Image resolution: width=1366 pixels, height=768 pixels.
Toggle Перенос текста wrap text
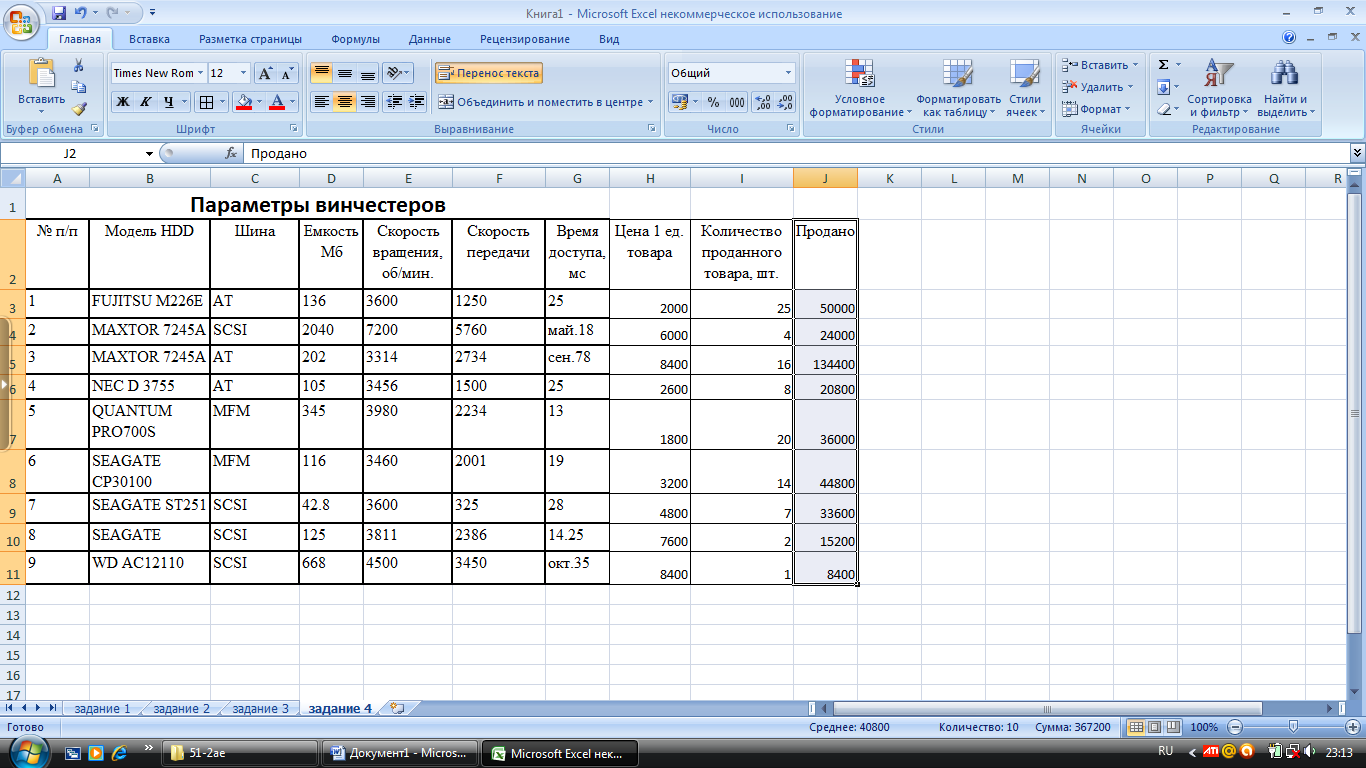[x=488, y=73]
